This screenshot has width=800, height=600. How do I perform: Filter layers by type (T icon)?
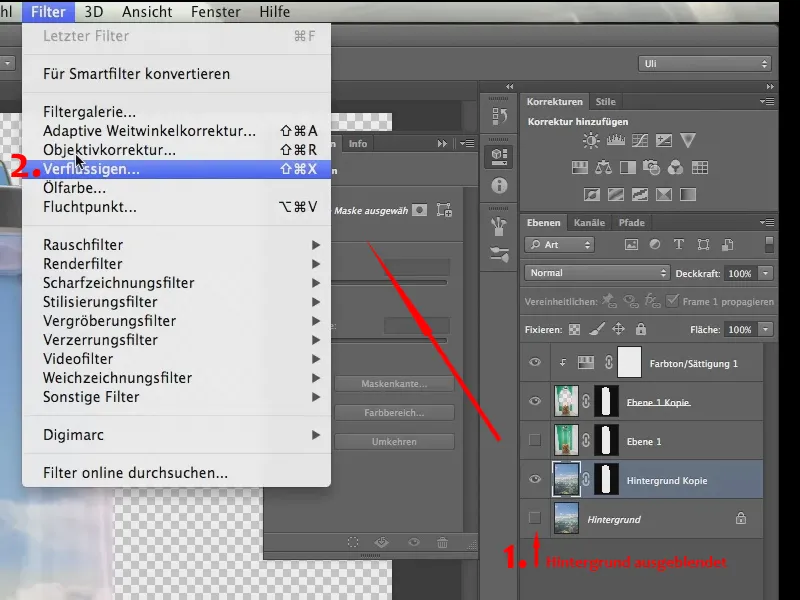point(679,245)
